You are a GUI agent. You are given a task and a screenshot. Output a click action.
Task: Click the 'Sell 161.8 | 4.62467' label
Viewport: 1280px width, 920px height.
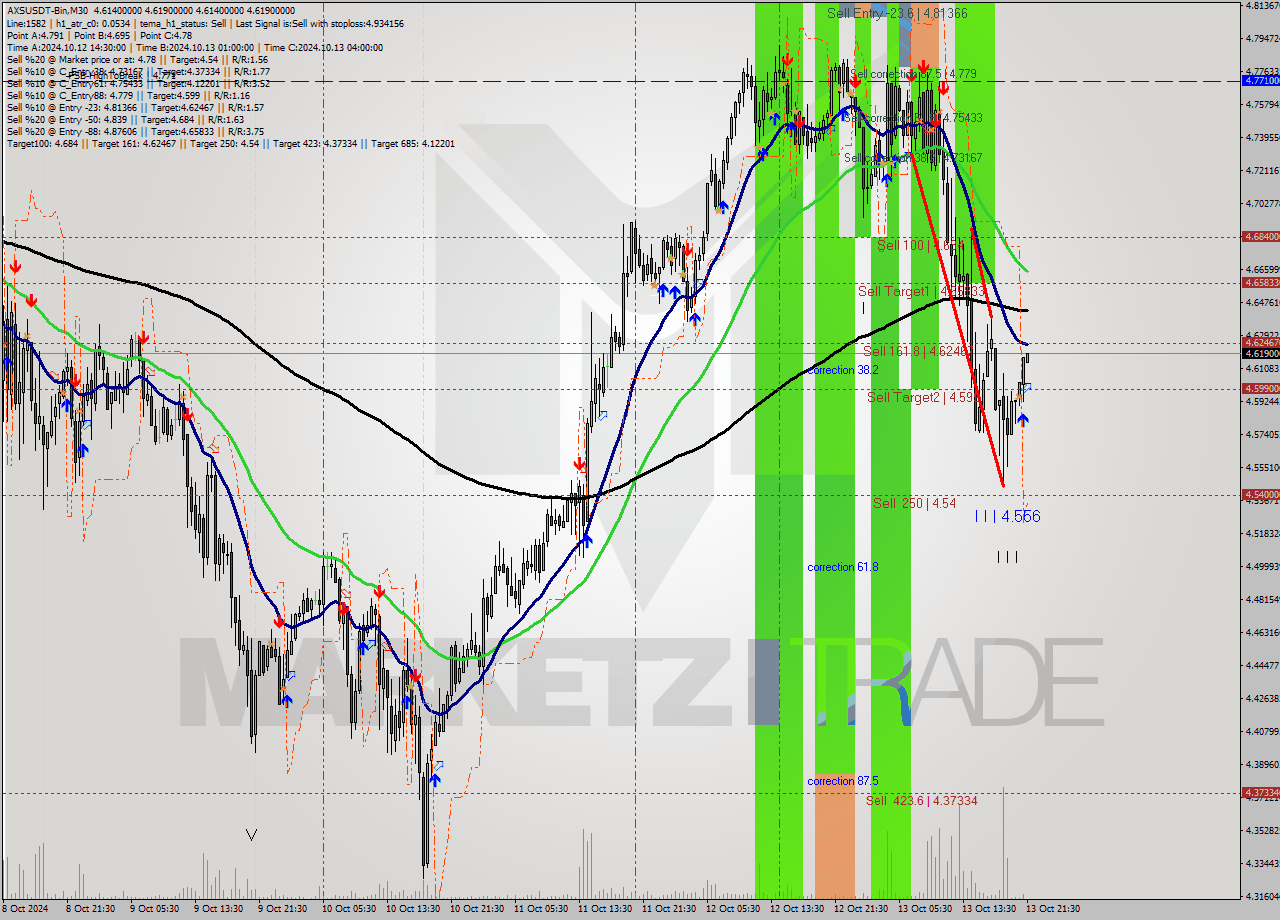click(x=916, y=351)
